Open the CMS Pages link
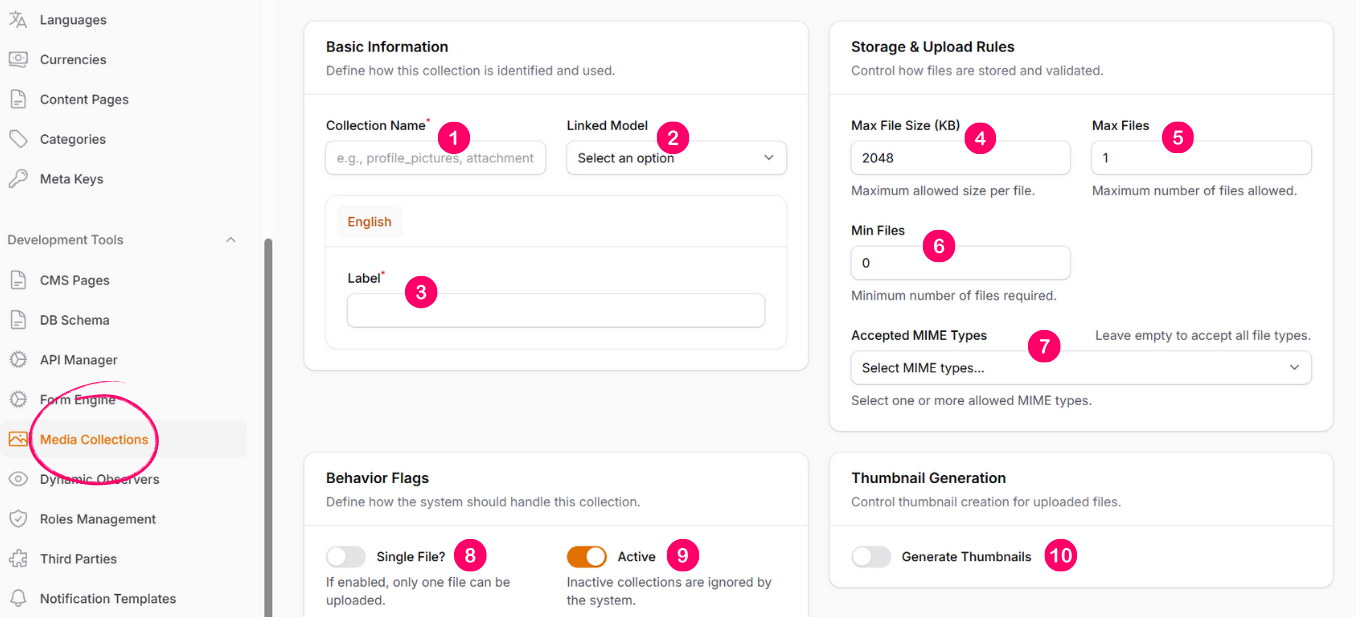The width and height of the screenshot is (1366, 617). (75, 280)
